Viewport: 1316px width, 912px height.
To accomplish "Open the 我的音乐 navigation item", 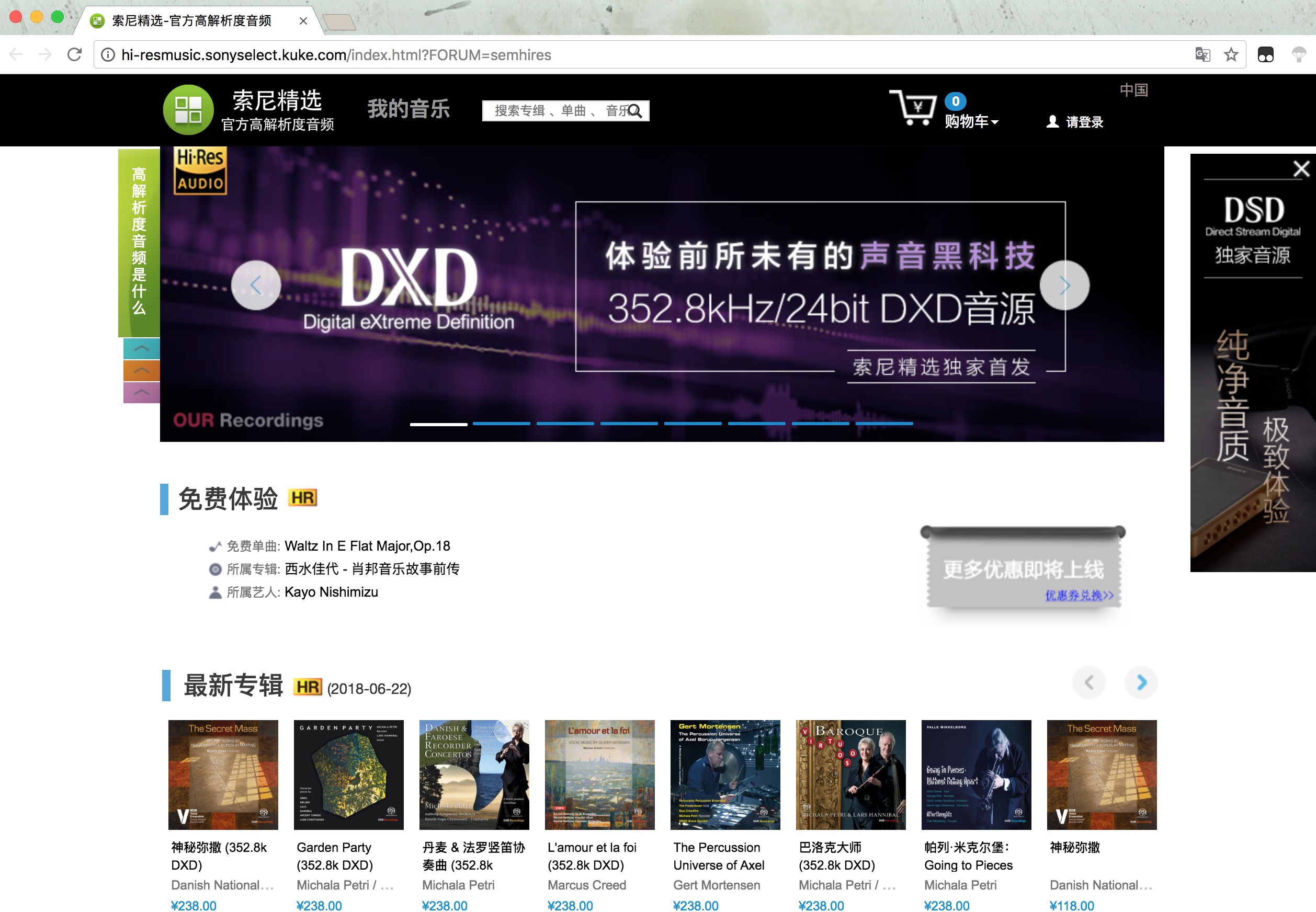I will click(408, 109).
